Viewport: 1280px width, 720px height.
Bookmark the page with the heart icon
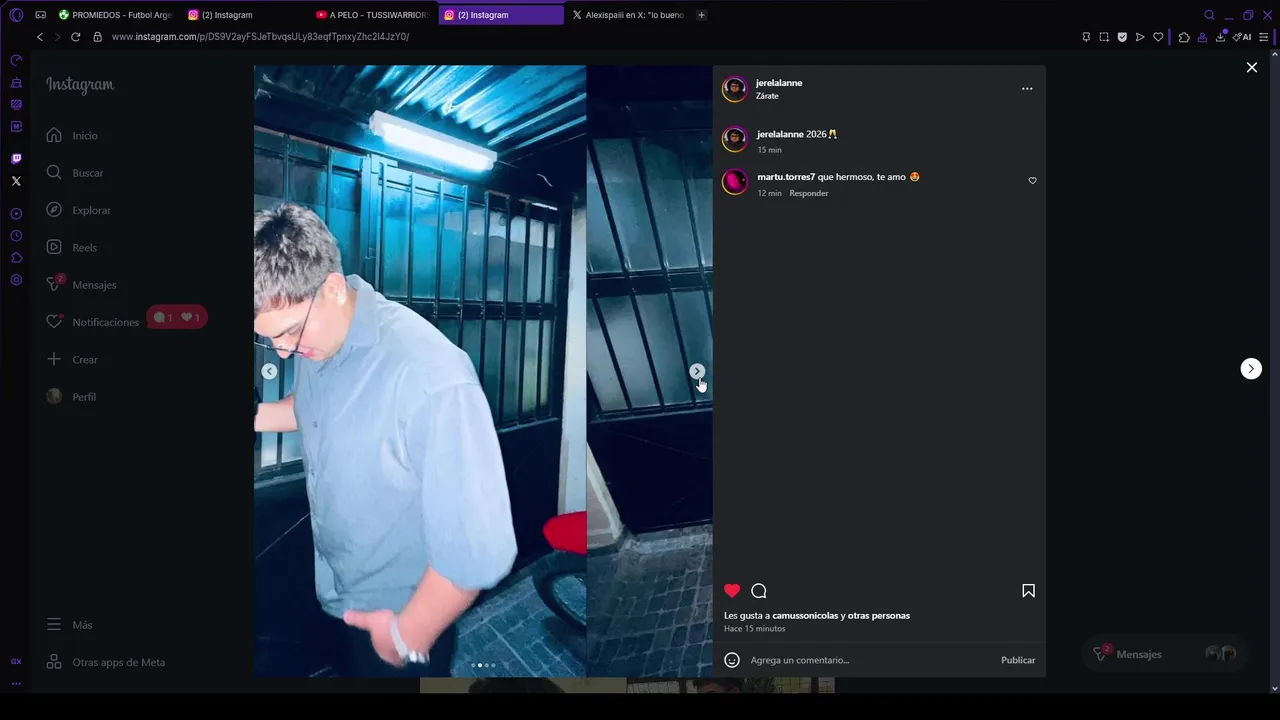[1158, 37]
